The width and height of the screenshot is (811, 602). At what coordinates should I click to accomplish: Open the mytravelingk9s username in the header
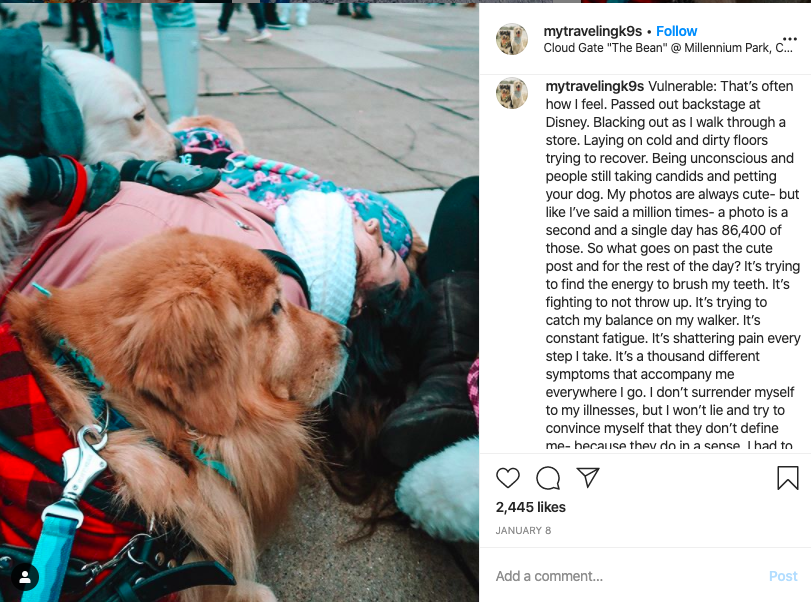[592, 31]
